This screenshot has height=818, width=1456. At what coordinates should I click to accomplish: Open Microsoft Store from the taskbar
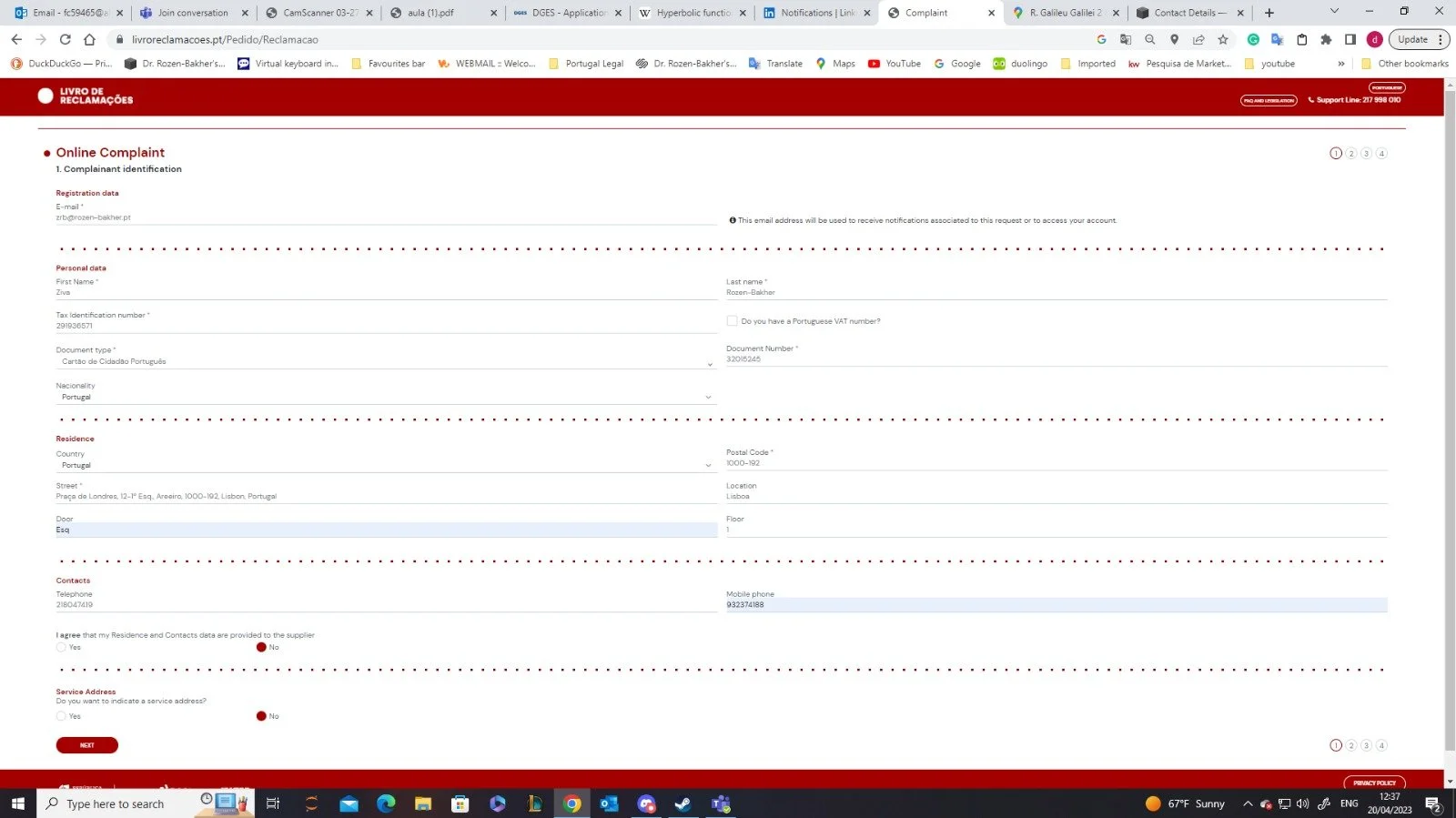460,803
